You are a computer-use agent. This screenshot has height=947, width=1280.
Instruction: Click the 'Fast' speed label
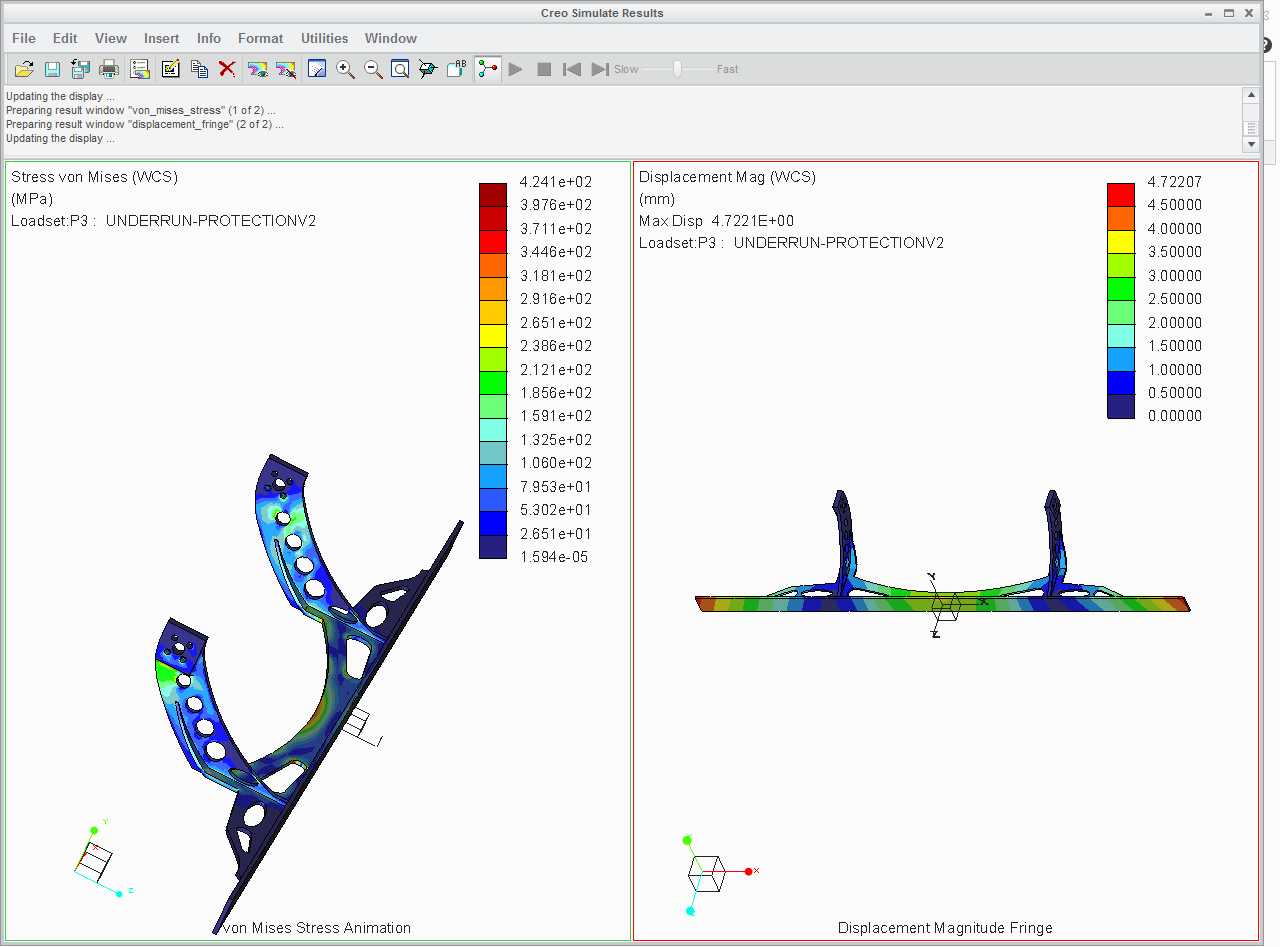point(727,69)
